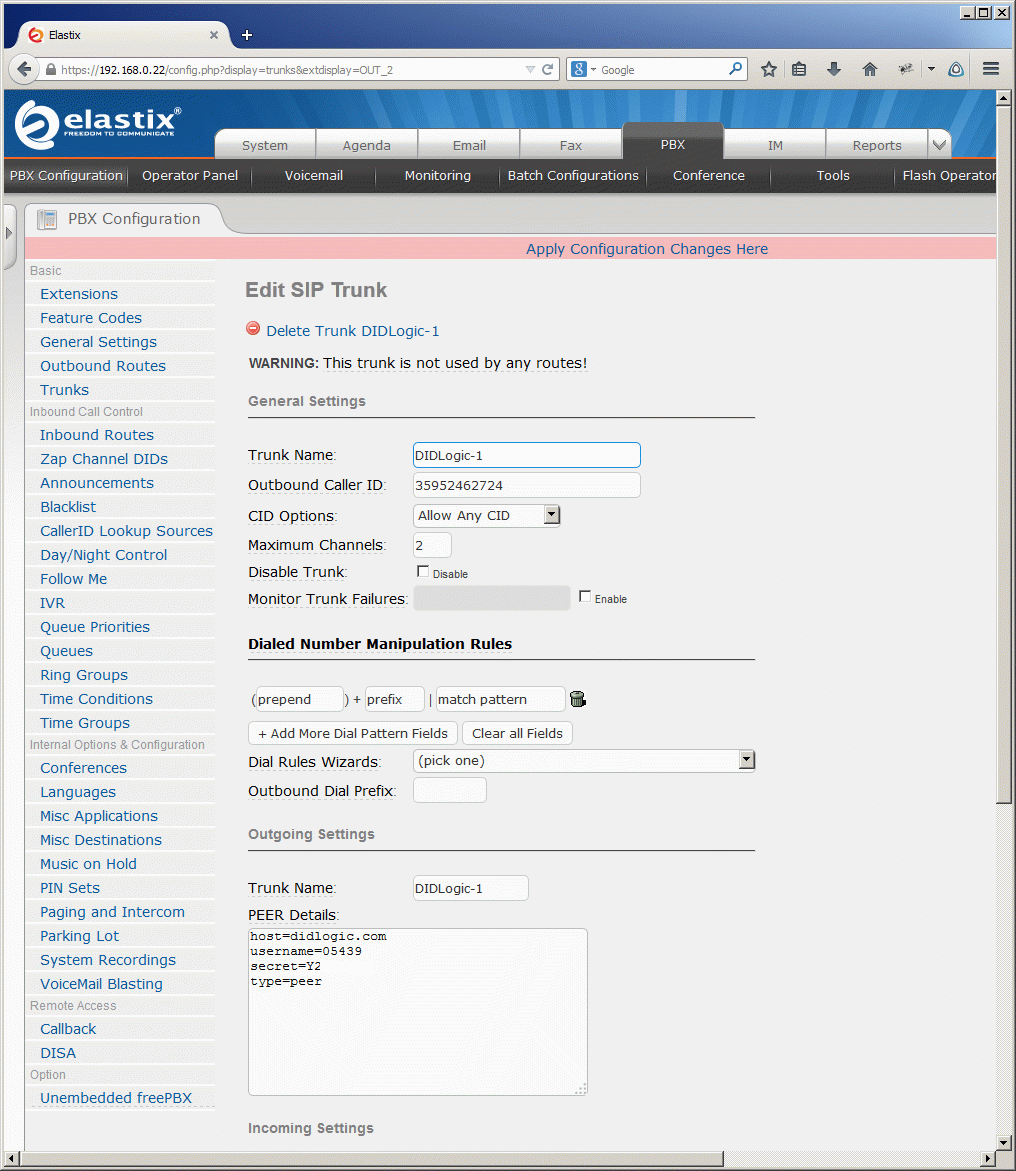Screen dimensions: 1016x1171
Task: Enable Monitor Trunk Failures checkbox
Action: click(585, 596)
